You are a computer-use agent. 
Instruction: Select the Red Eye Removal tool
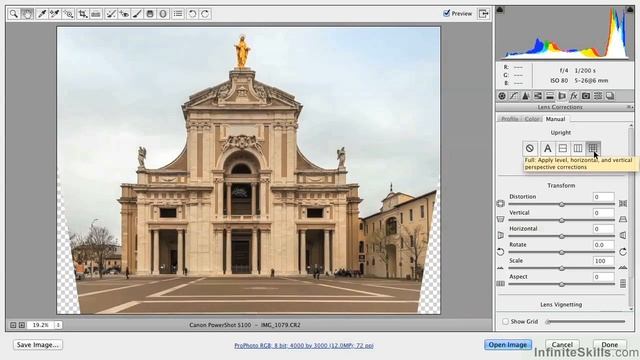124,14
